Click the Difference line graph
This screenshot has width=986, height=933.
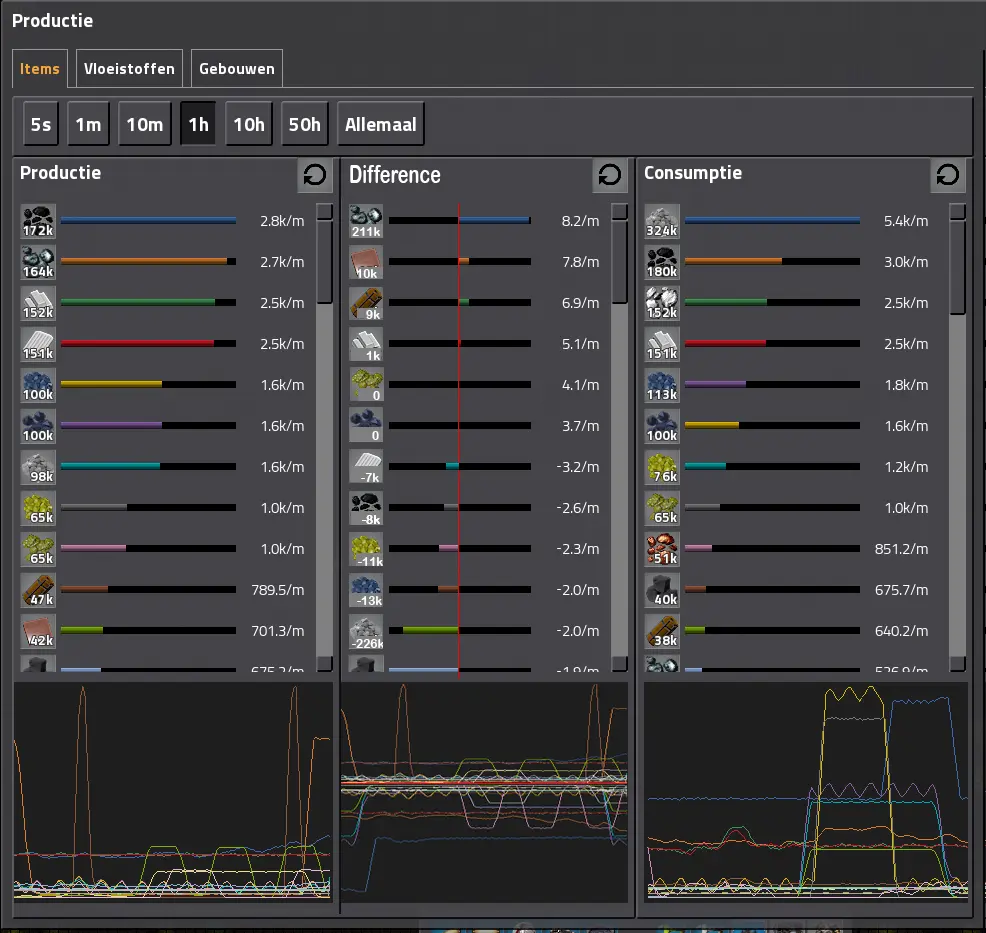pos(484,792)
